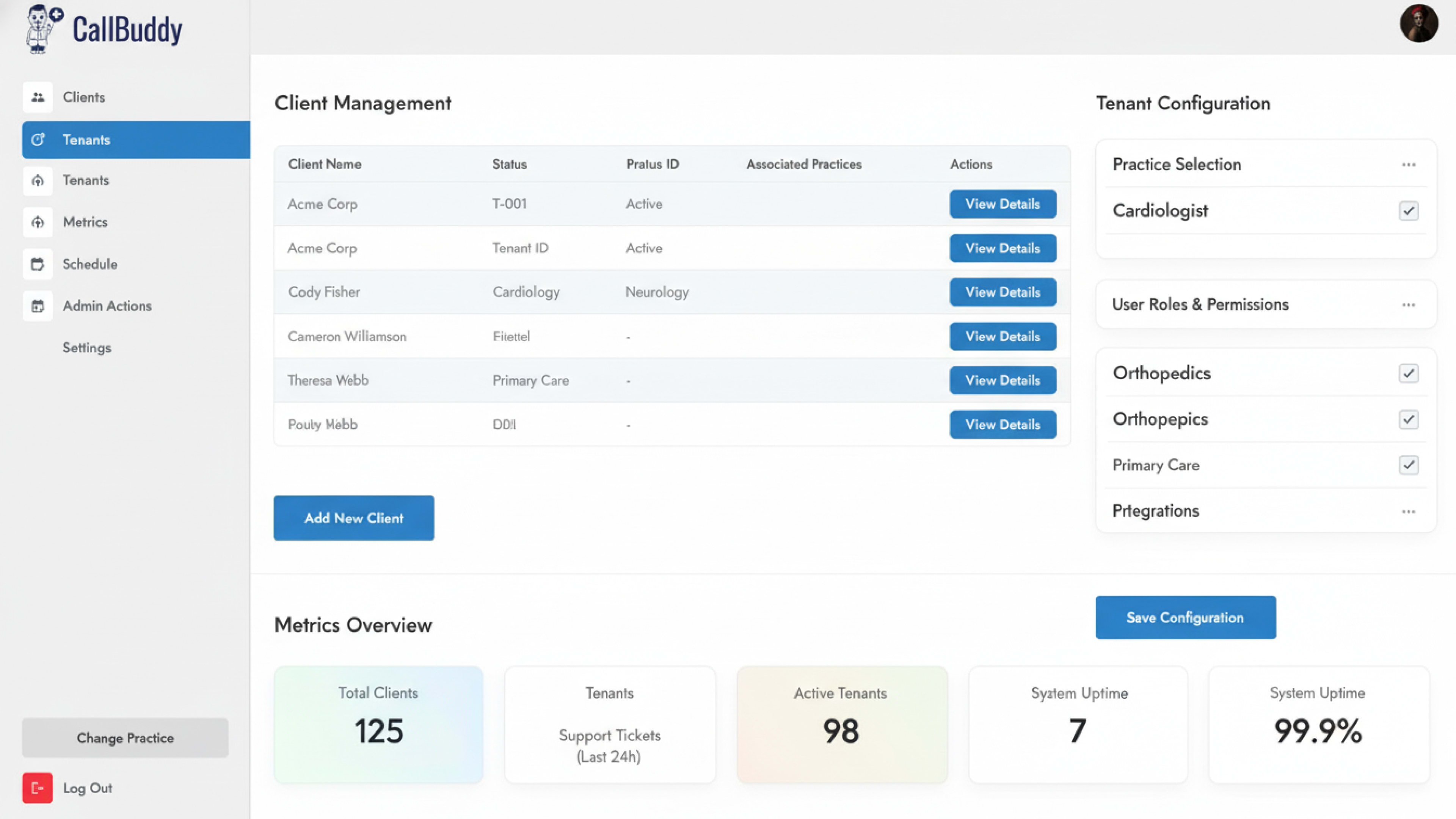This screenshot has height=819, width=1456.
Task: Click the Schedule calendar icon
Action: coord(37,264)
